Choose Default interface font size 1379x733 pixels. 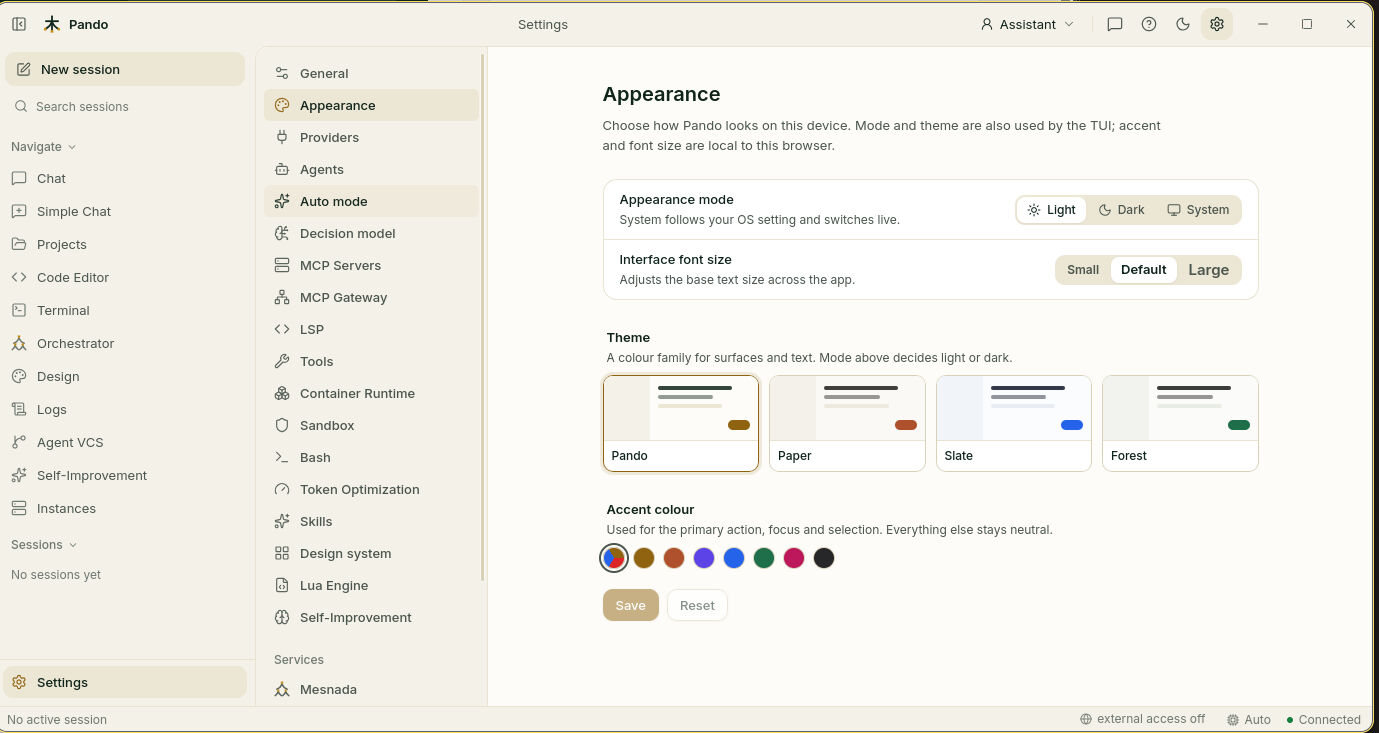[x=1143, y=270]
